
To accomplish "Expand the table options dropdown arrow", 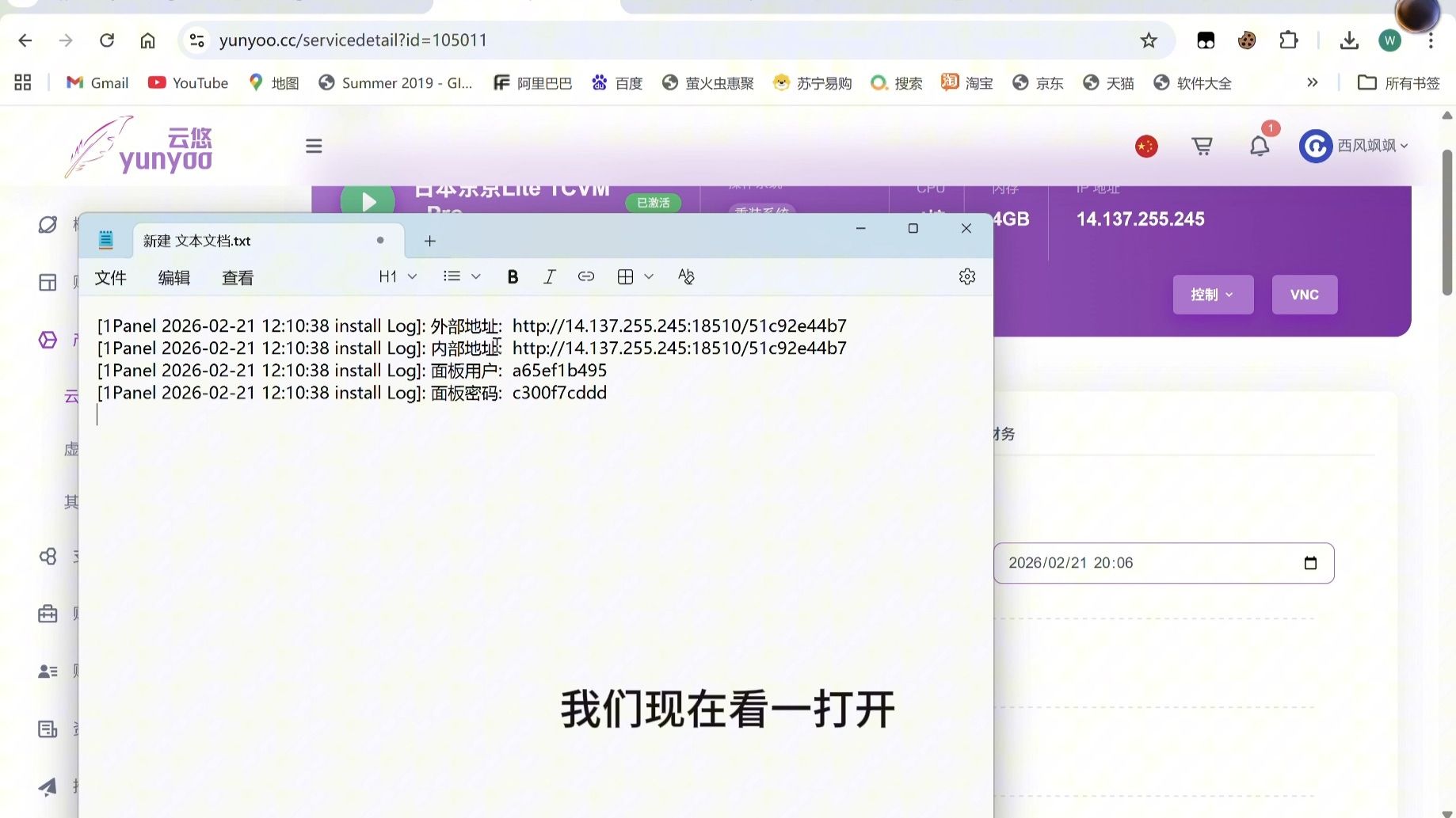I will click(x=649, y=276).
